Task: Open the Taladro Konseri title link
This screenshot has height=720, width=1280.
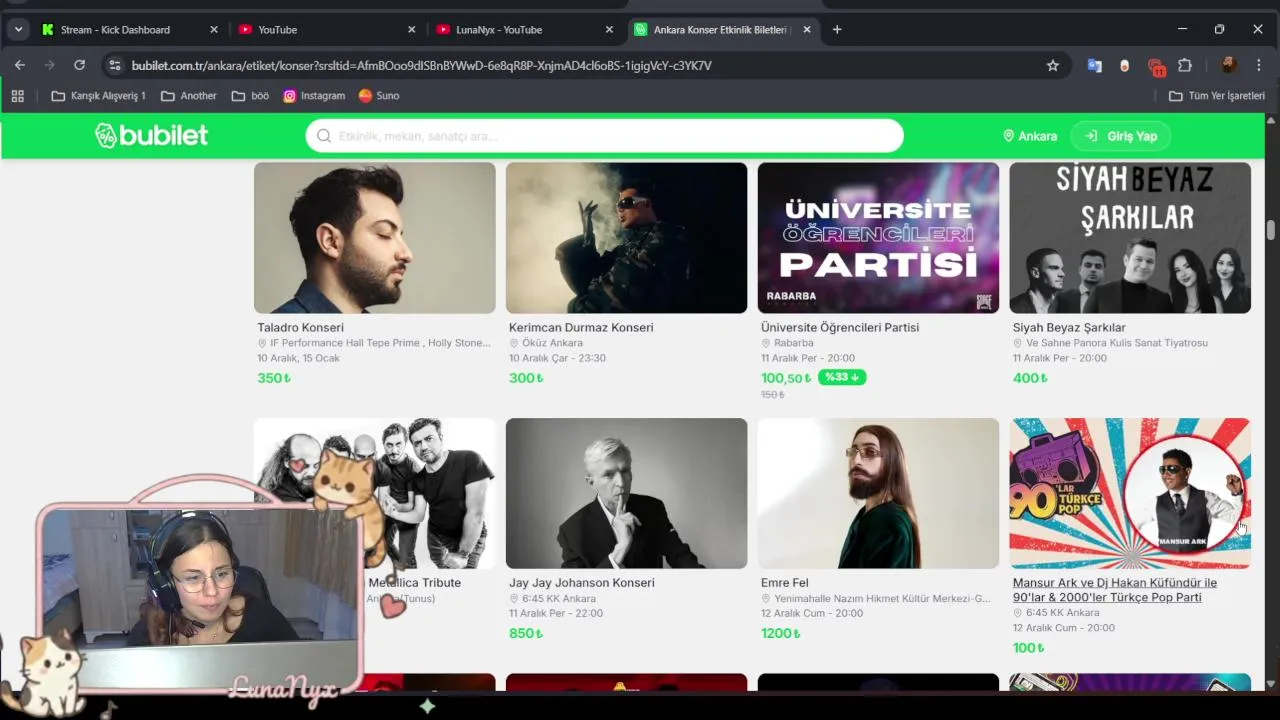Action: click(x=300, y=327)
